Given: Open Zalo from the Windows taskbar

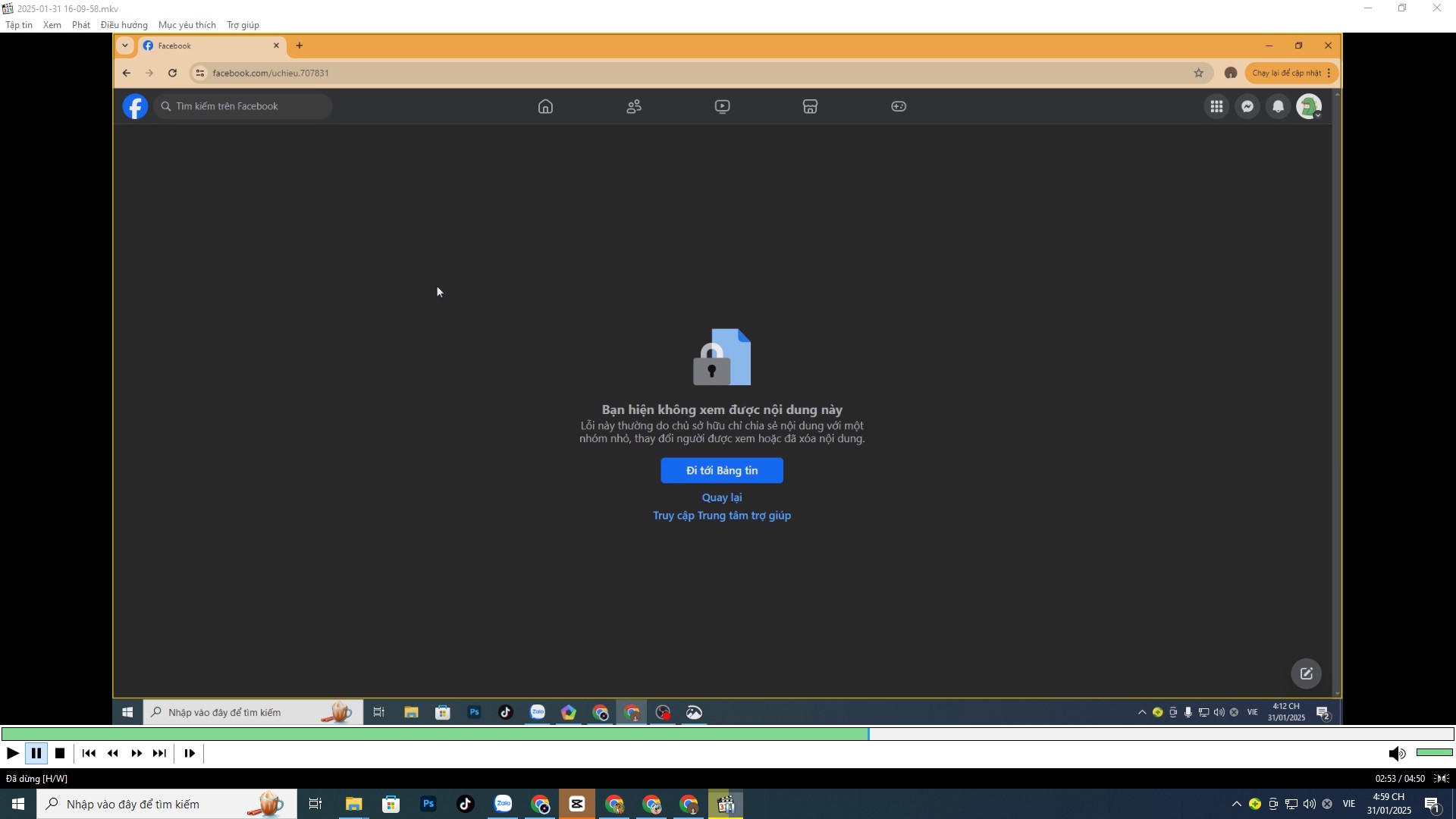Looking at the screenshot, I should 504,804.
